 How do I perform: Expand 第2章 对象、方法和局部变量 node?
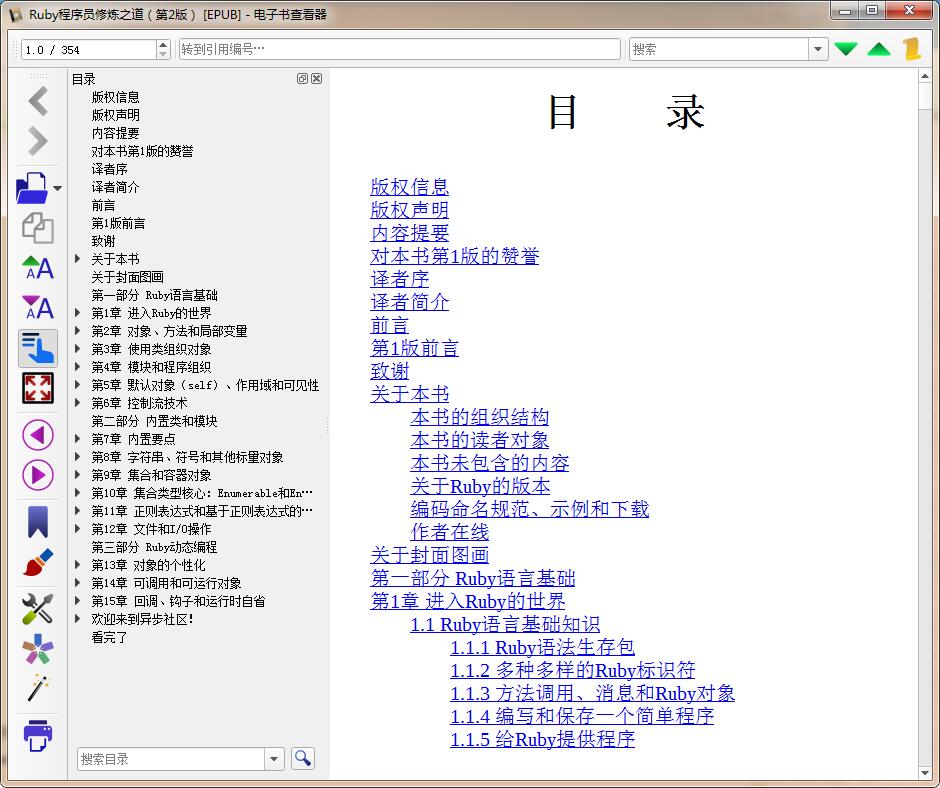tap(77, 331)
